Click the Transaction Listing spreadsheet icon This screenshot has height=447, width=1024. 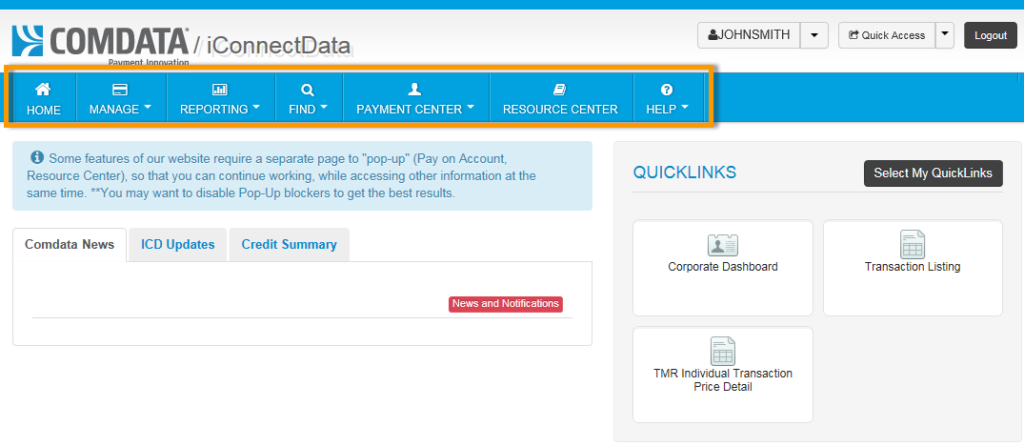coord(912,244)
